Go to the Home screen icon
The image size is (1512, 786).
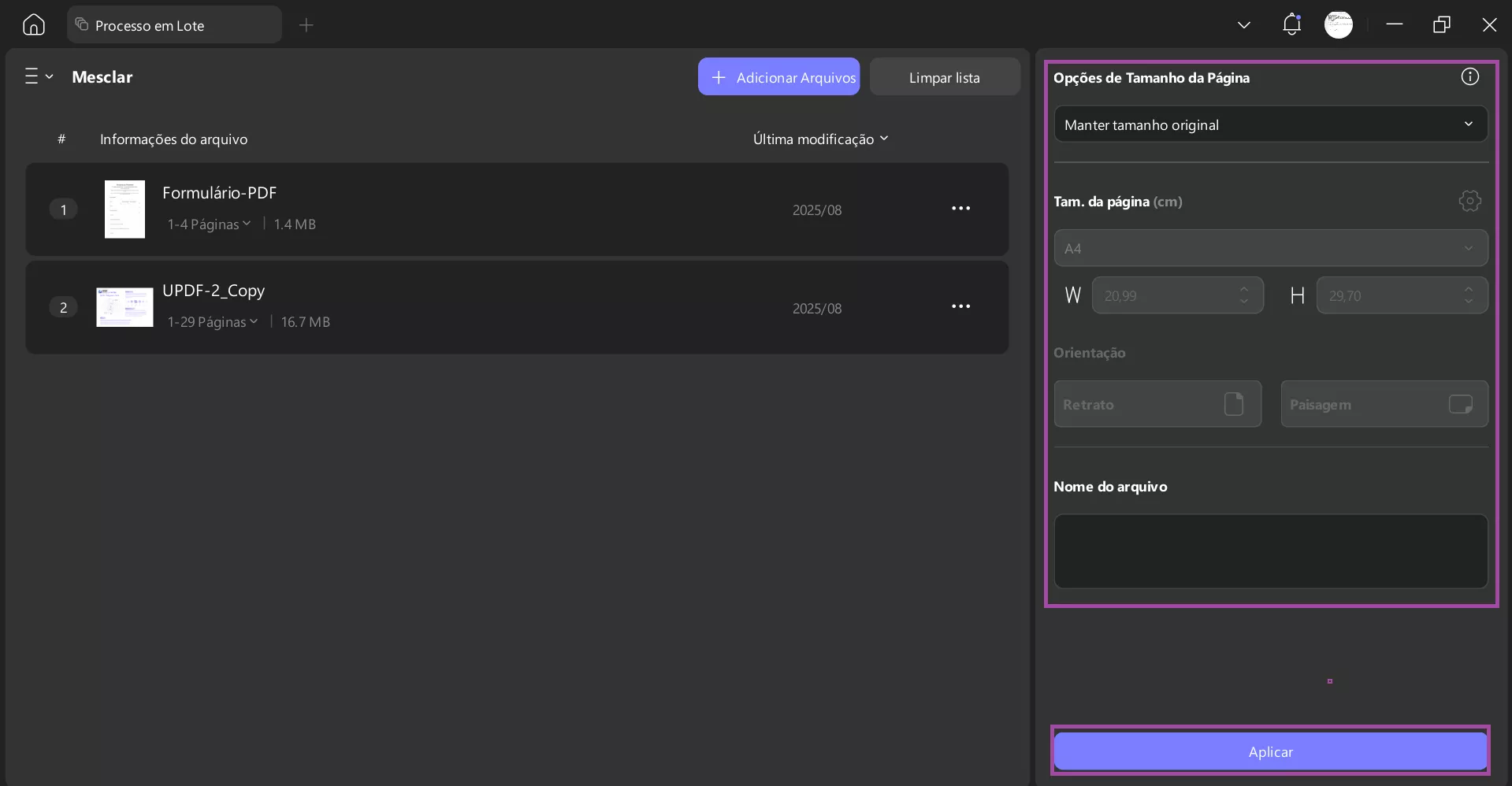[34, 25]
